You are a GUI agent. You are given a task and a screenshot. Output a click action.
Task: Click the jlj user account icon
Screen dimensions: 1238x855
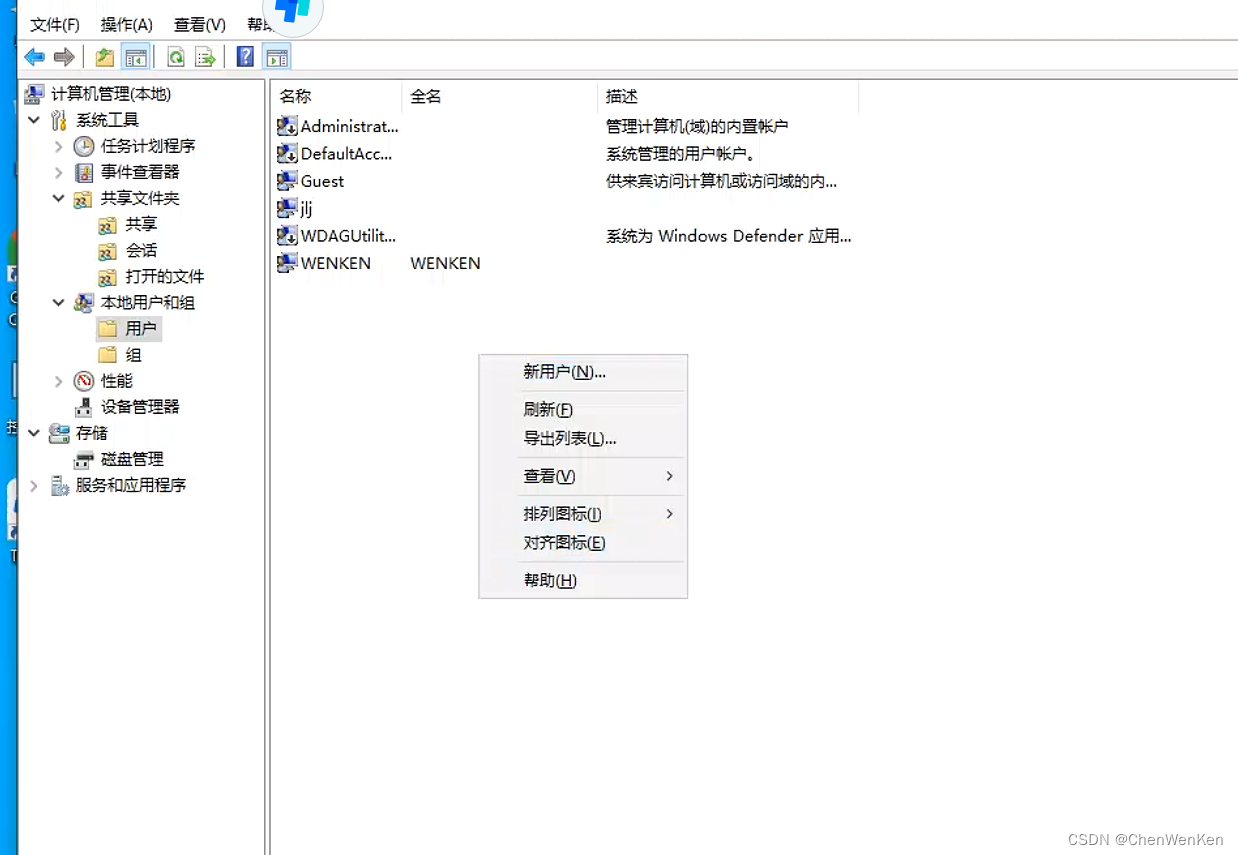[286, 208]
